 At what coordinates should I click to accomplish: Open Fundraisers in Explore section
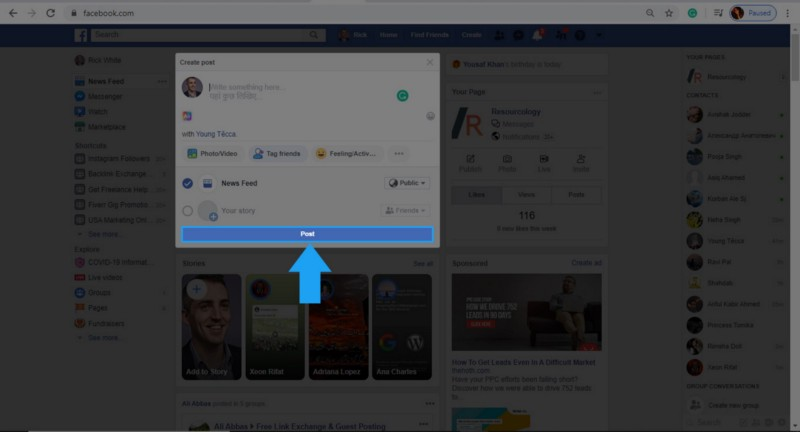[99, 323]
